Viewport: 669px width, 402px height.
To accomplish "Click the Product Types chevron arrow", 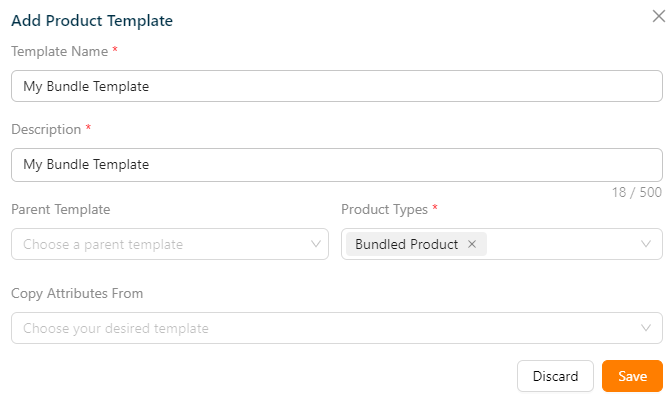I will coord(646,244).
